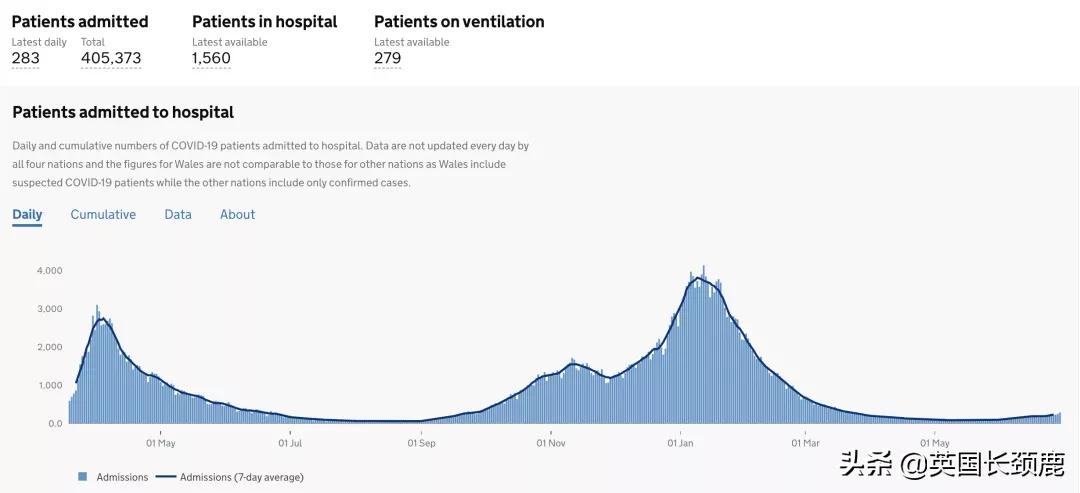Open the Data tab
This screenshot has height=493, width=1080.
(178, 214)
